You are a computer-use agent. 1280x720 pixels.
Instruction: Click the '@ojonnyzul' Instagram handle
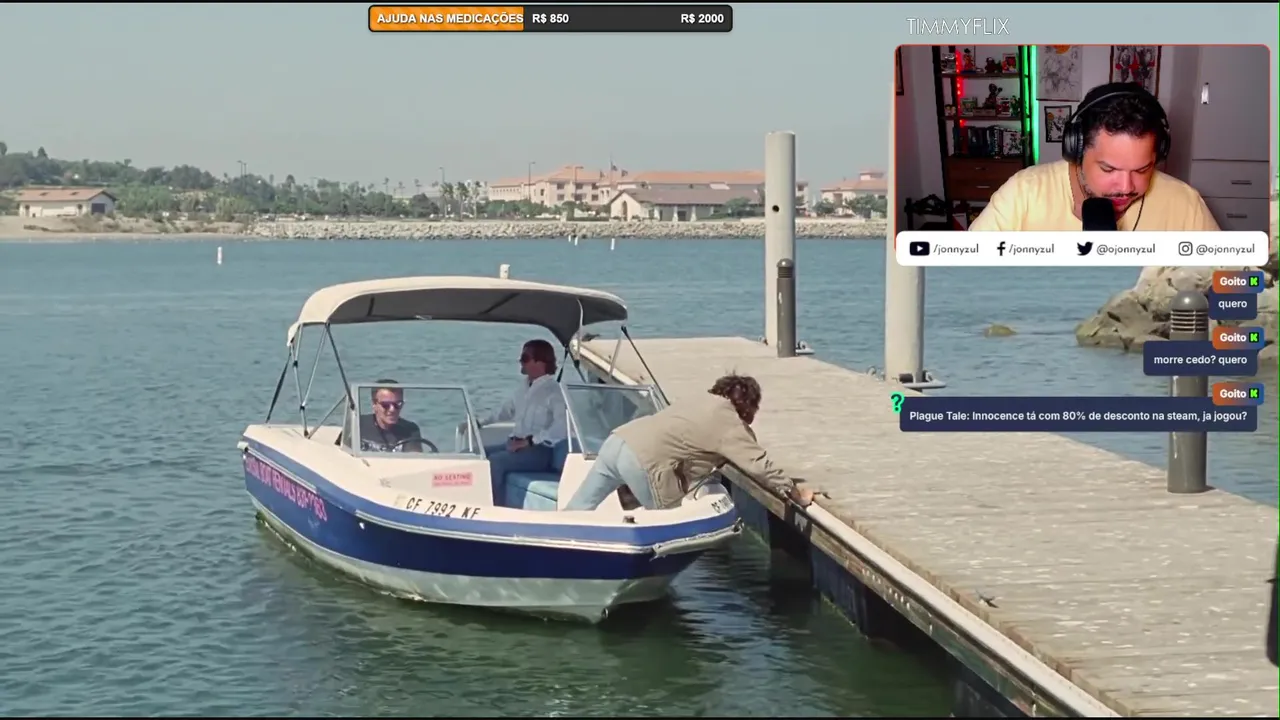(x=1225, y=249)
